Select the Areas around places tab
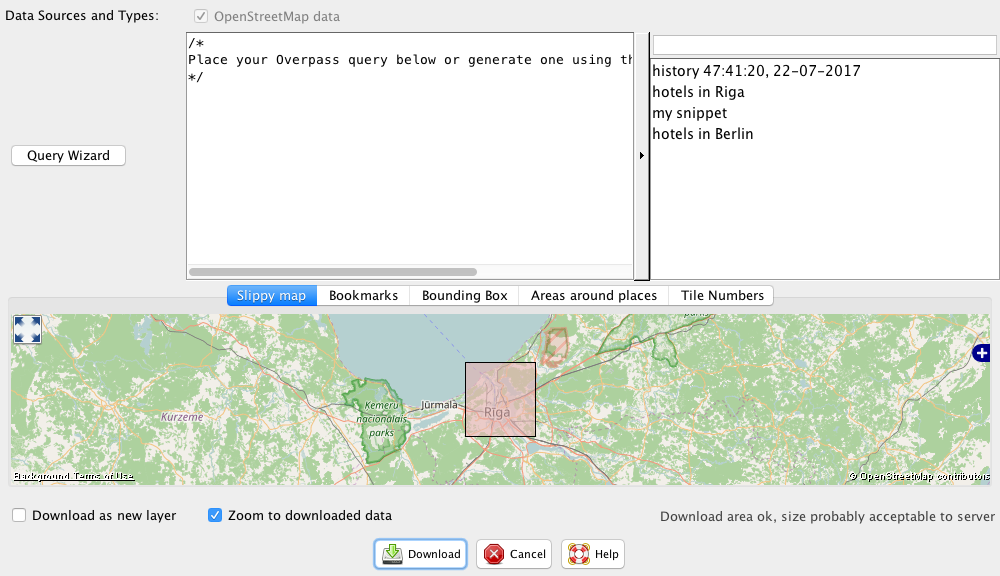Screen dimensions: 1000x576 594,295
